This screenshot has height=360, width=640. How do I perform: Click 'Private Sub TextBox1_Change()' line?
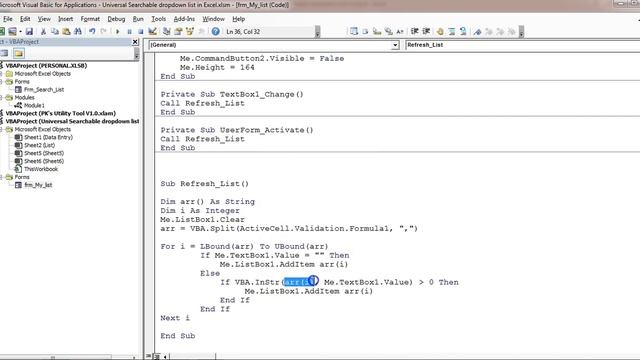pyautogui.click(x=232, y=94)
